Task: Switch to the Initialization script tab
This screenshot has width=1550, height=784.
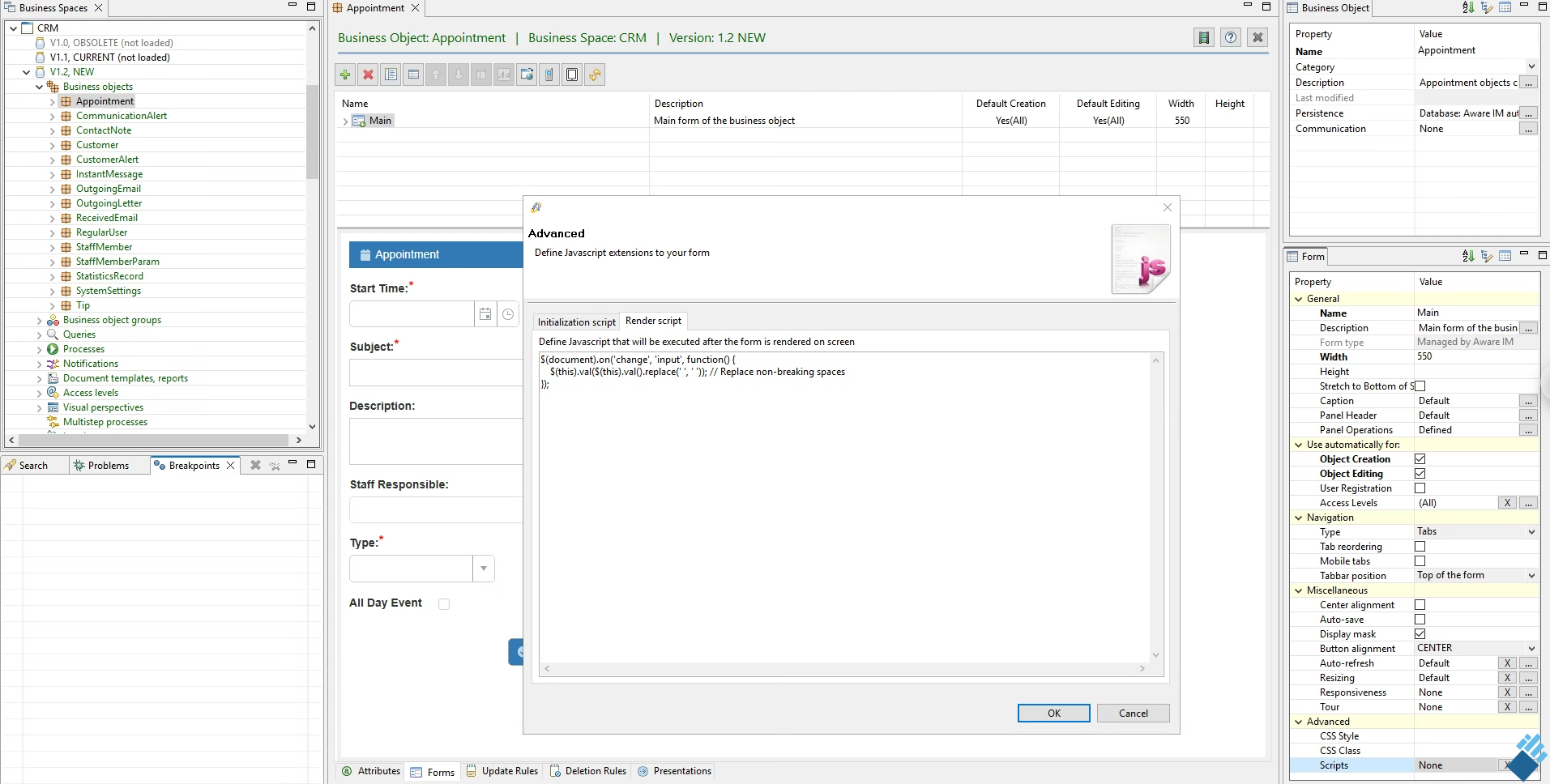Action: [x=576, y=322]
